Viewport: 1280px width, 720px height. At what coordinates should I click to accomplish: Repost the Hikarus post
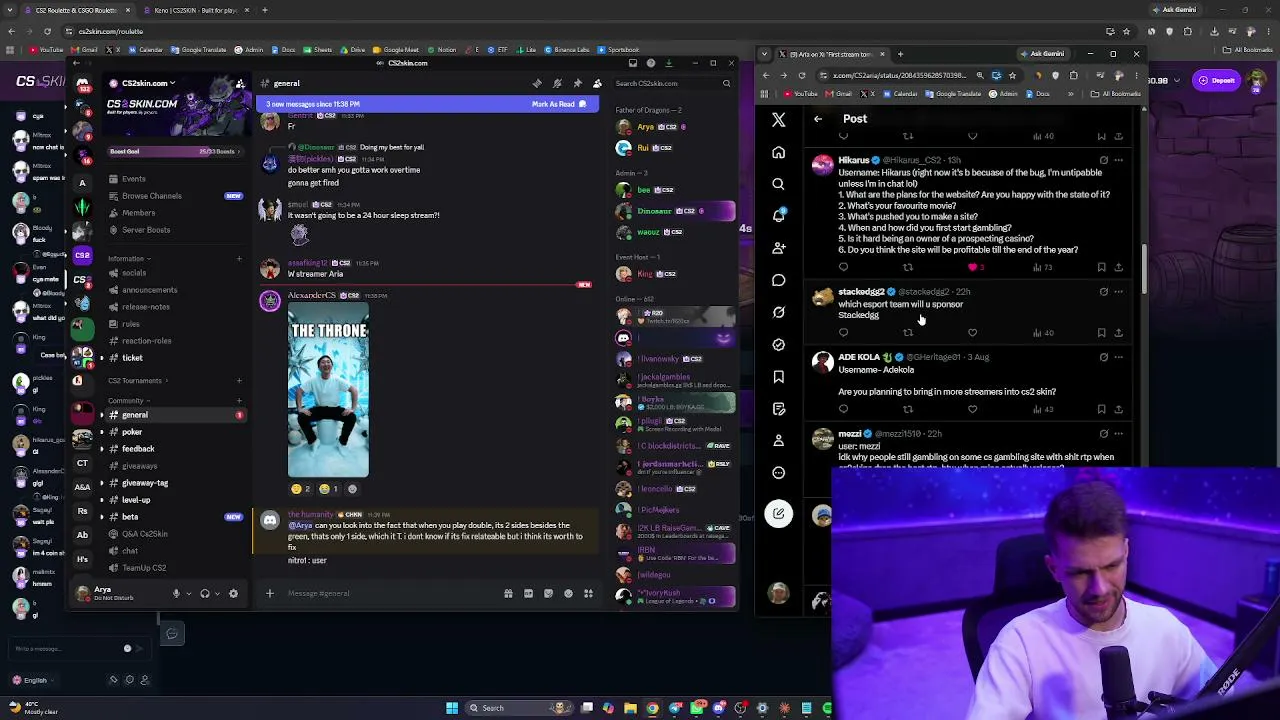pos(908,267)
